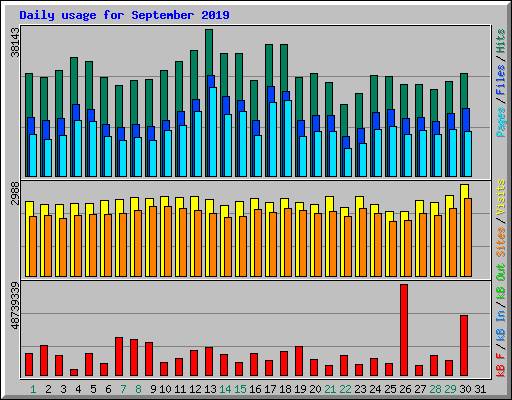The width and height of the screenshot is (512, 400).
Task: Click day label 30 on the x-axis
Action: tap(465, 389)
